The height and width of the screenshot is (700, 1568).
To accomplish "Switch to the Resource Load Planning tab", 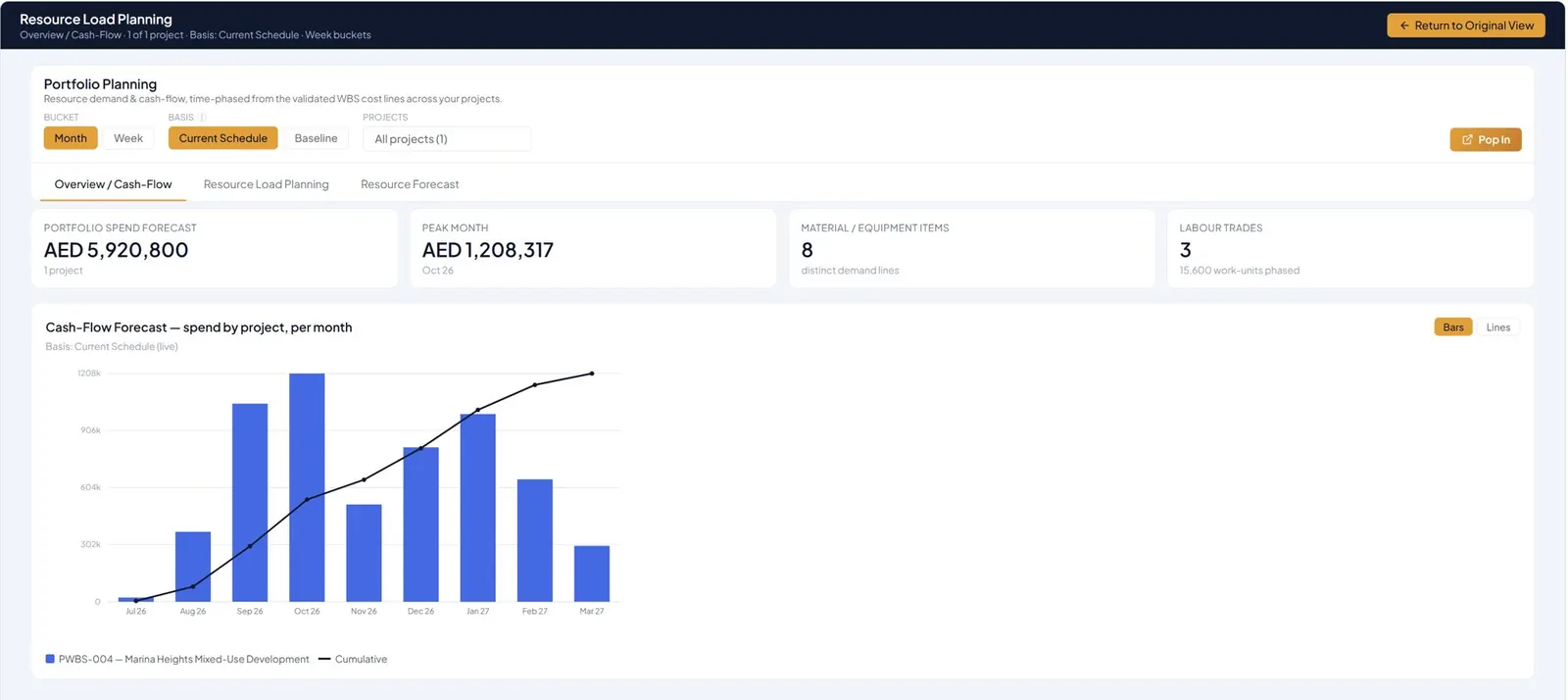I will [267, 184].
